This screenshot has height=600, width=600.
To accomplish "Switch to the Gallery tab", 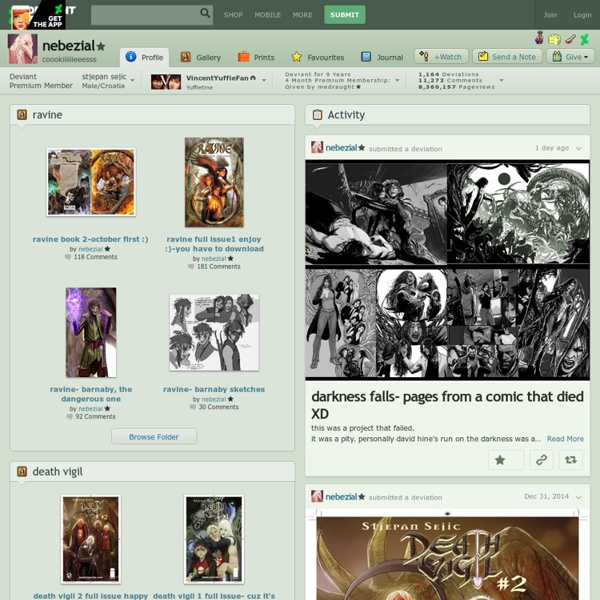I will click(x=201, y=57).
